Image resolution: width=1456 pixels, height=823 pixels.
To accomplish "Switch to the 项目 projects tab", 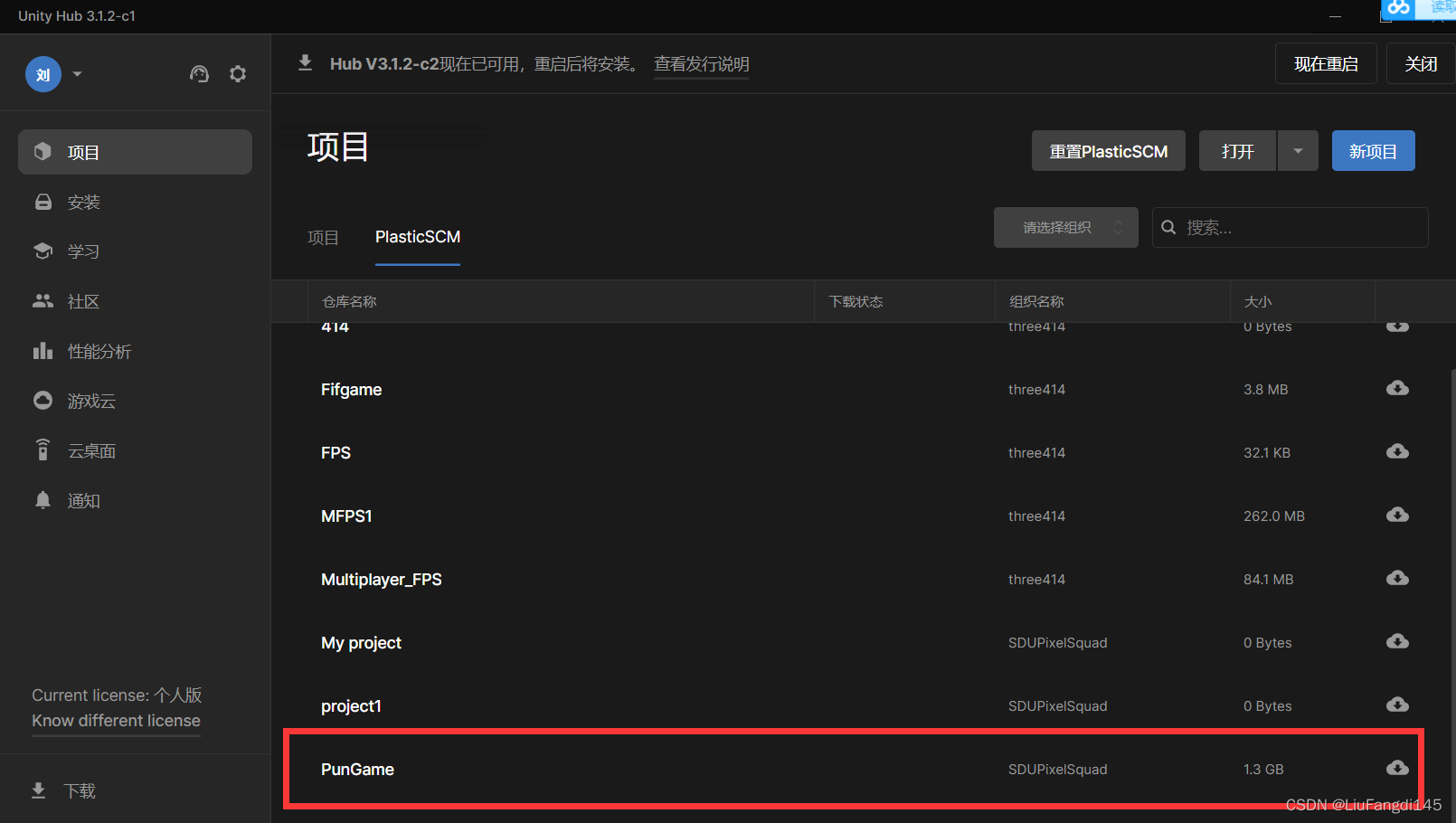I will pos(323,237).
